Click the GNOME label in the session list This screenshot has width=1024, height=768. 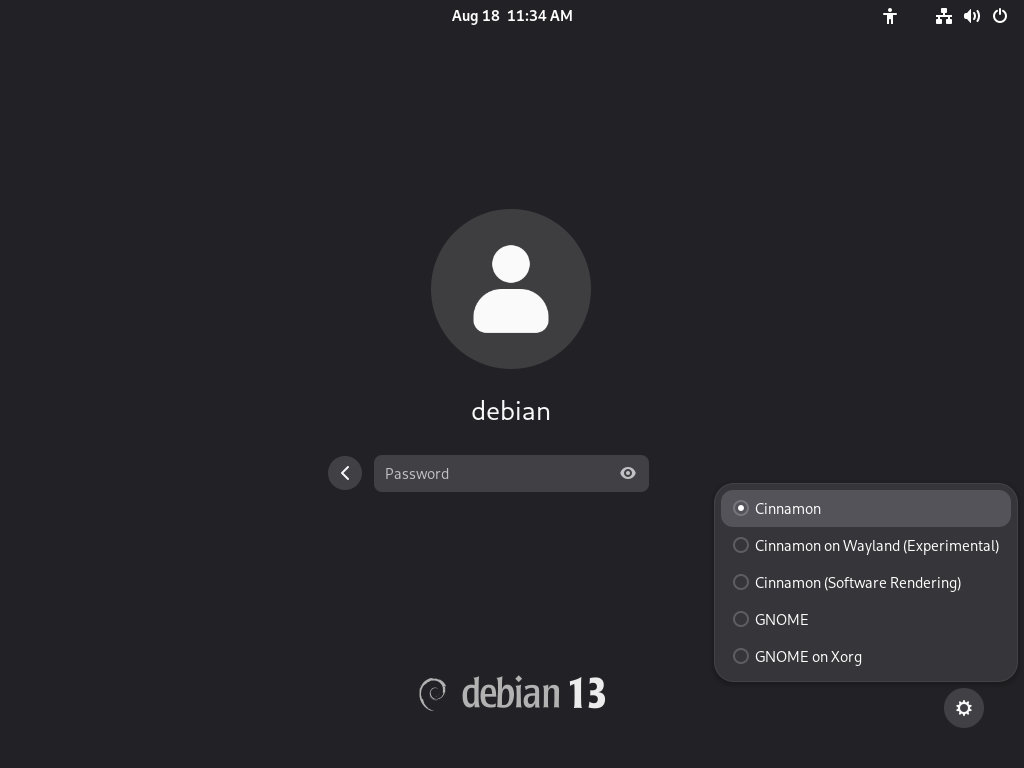coord(782,619)
